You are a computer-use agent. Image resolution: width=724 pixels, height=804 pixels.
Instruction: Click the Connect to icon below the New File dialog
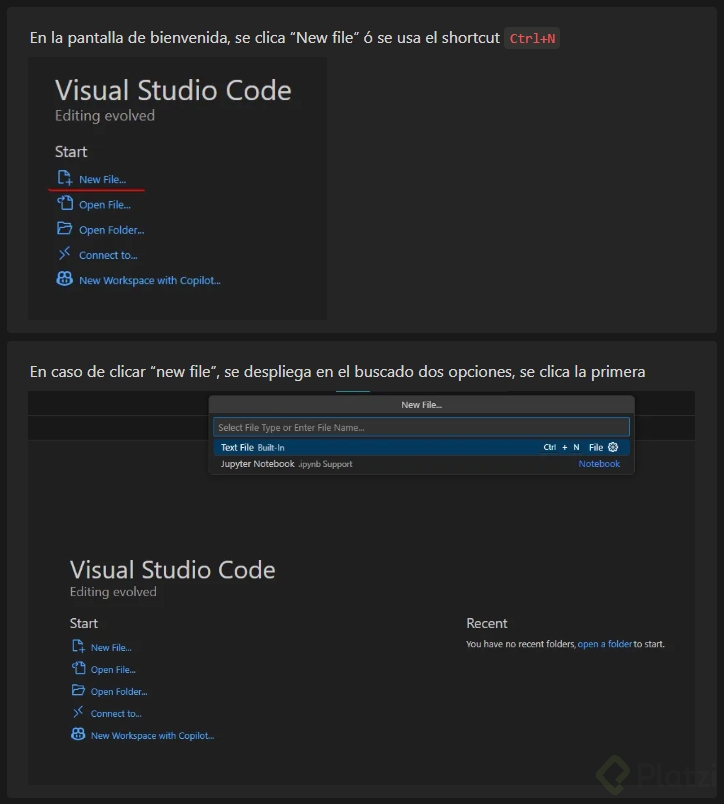(x=78, y=713)
